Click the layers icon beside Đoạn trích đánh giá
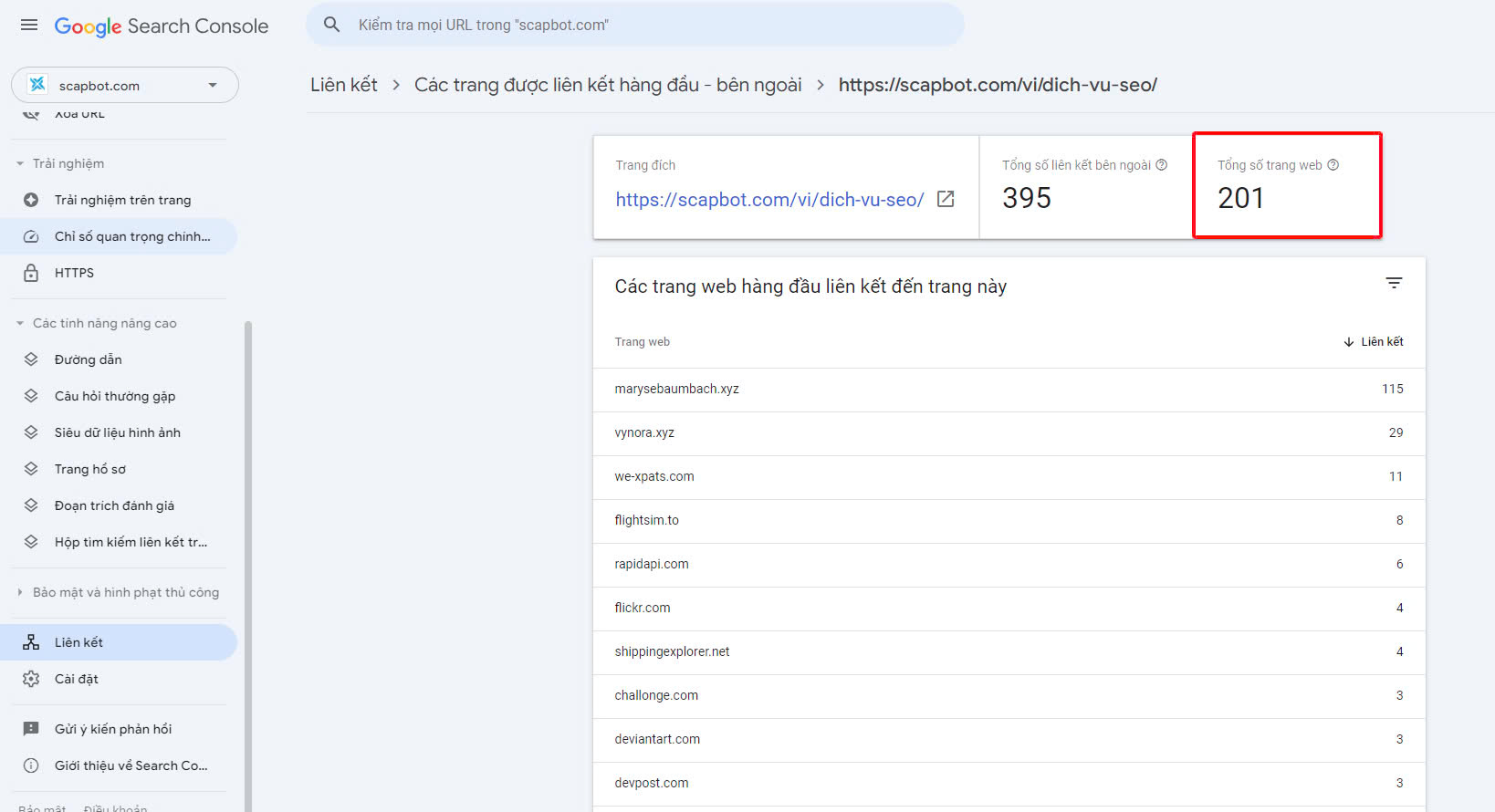The image size is (1495, 812). click(31, 505)
